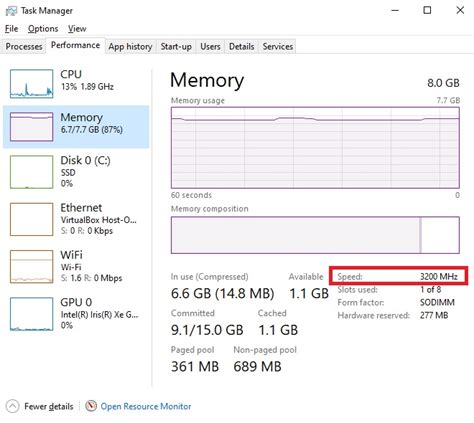The image size is (474, 423).
Task: Select GPU 0 Intel Iris Xe graph
Action: [31, 314]
